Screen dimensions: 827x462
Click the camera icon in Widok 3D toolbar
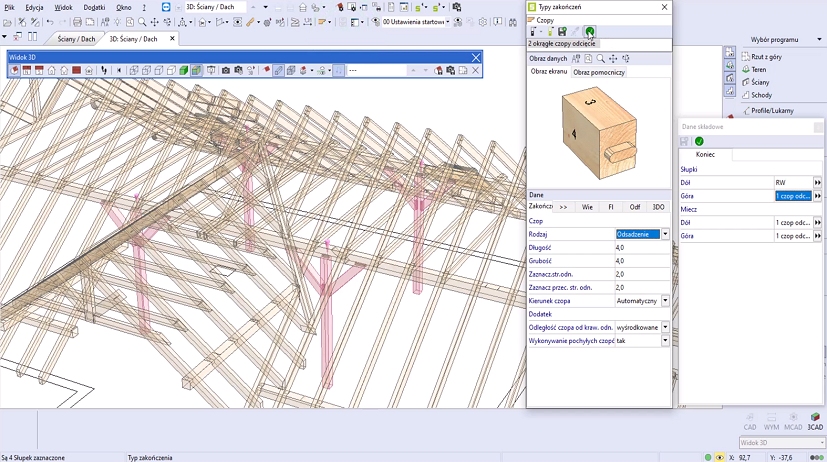pyautogui.click(x=226, y=71)
